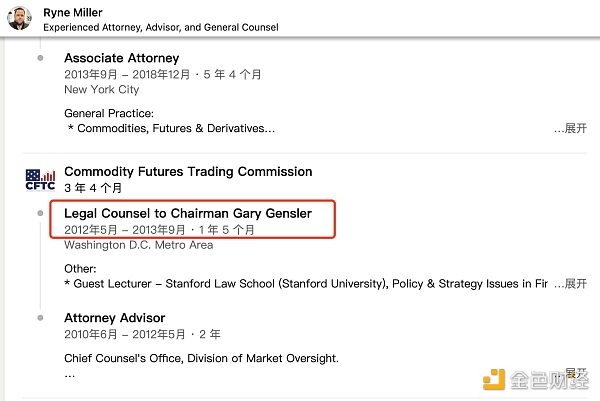The image size is (600, 401).
Task: Click the Attorney Advisor job title
Action: [x=114, y=318]
